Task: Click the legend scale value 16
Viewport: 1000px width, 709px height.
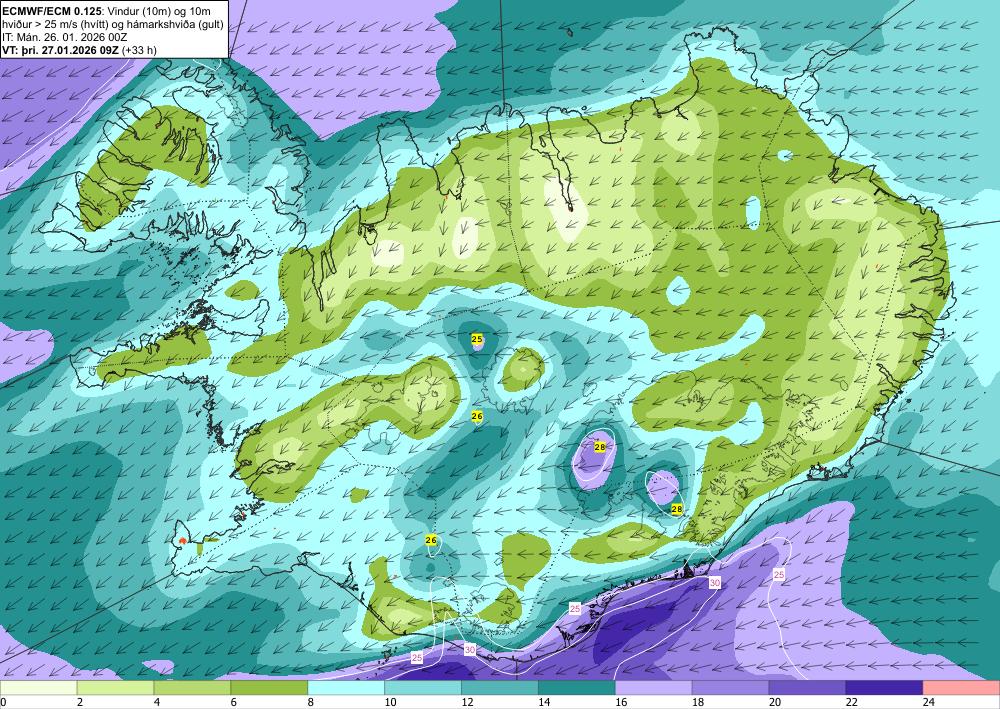Action: [x=621, y=703]
